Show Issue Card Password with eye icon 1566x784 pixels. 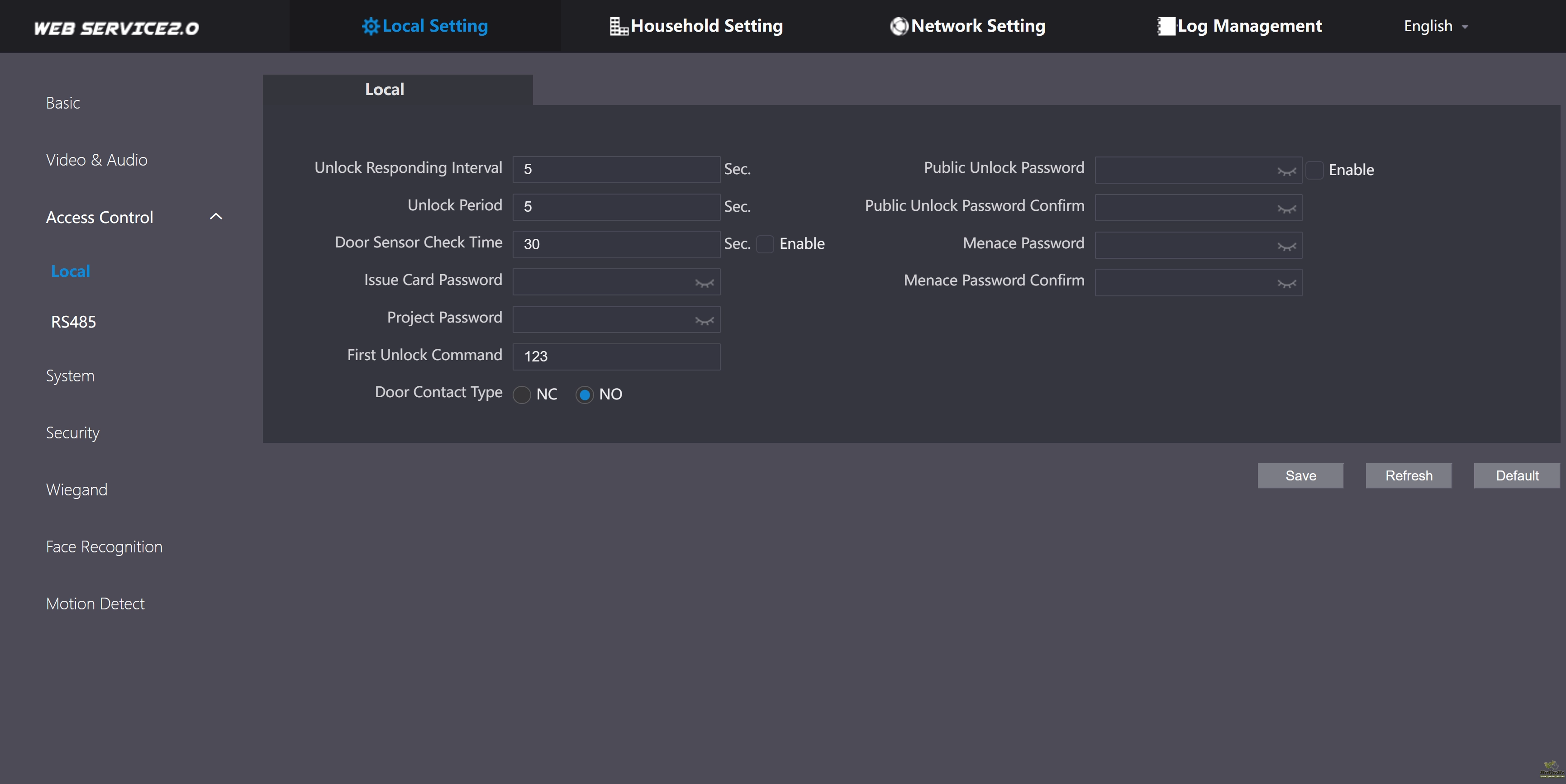(704, 283)
